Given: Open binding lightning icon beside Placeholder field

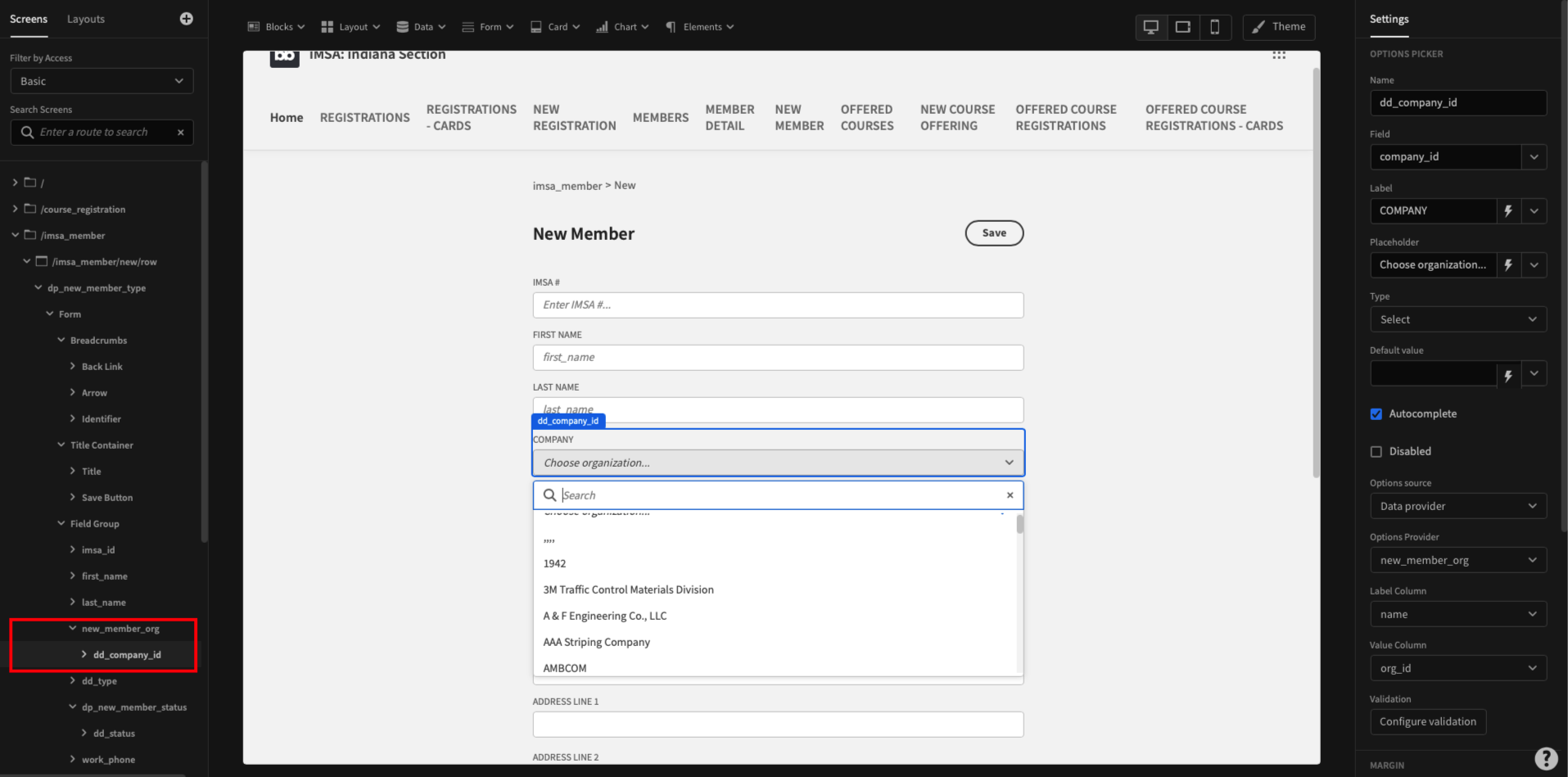Looking at the screenshot, I should (x=1509, y=264).
